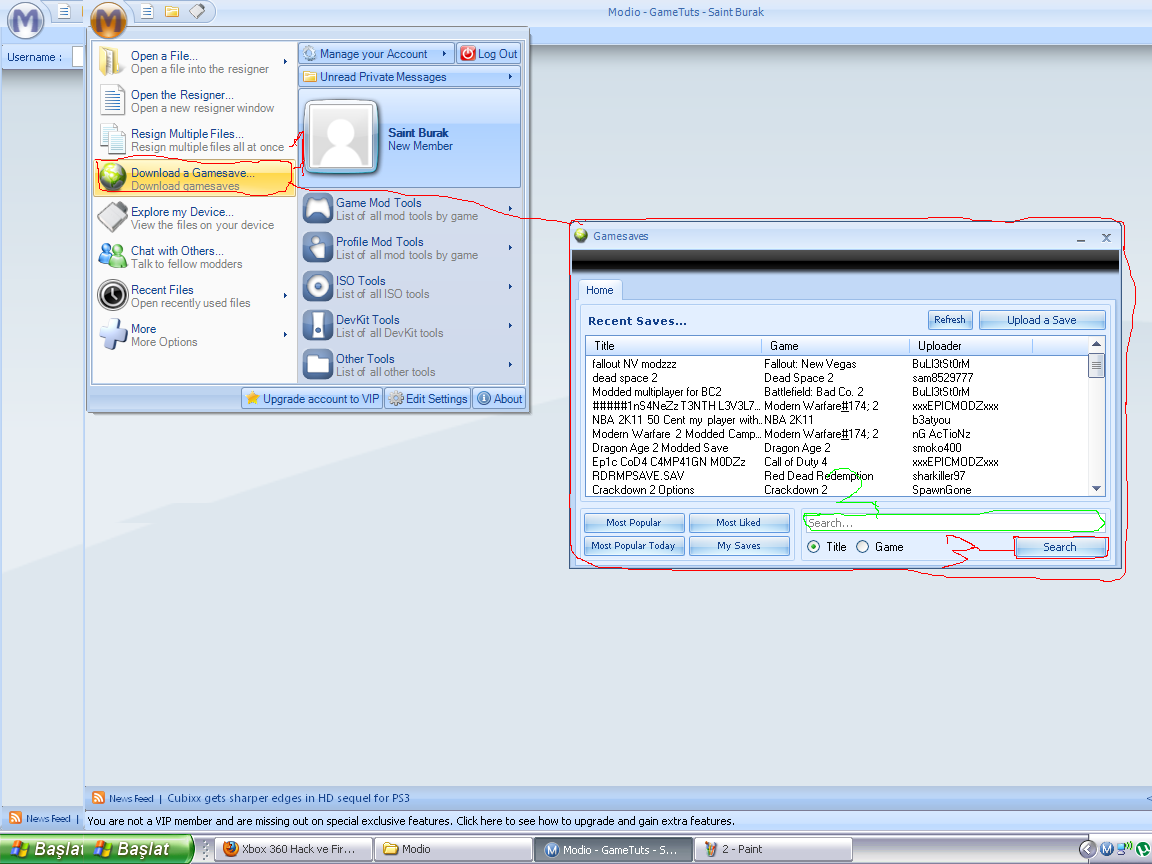
Task: Open Edit Settings
Action: pyautogui.click(x=428, y=398)
